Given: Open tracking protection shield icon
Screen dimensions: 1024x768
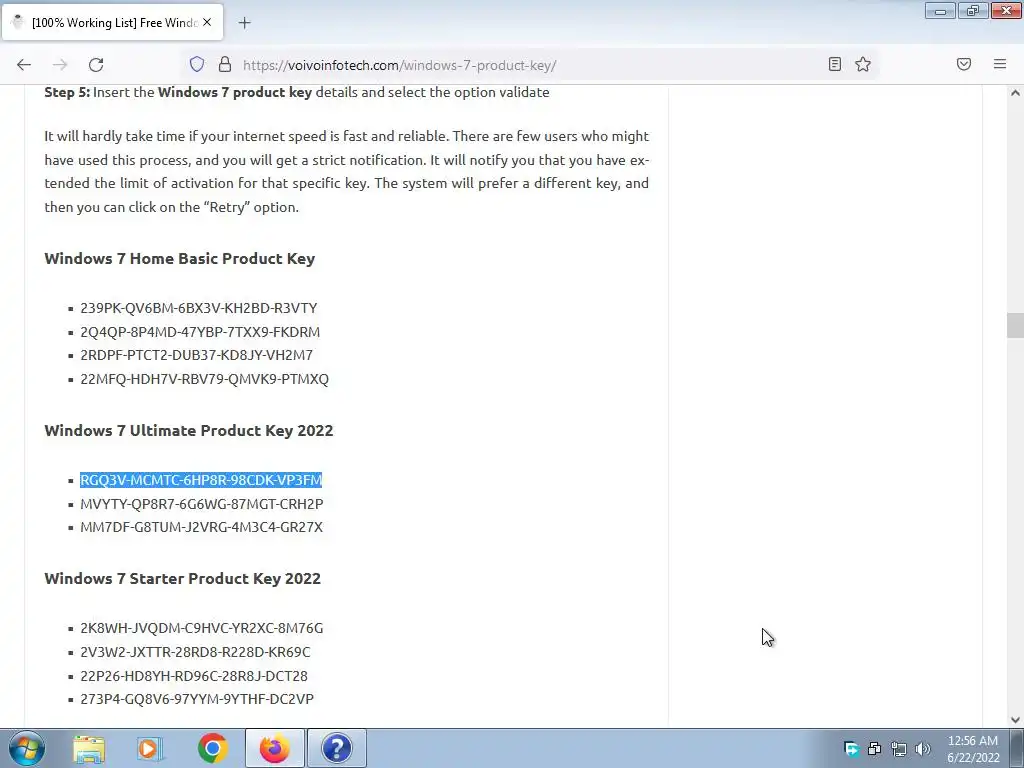Looking at the screenshot, I should point(197,64).
